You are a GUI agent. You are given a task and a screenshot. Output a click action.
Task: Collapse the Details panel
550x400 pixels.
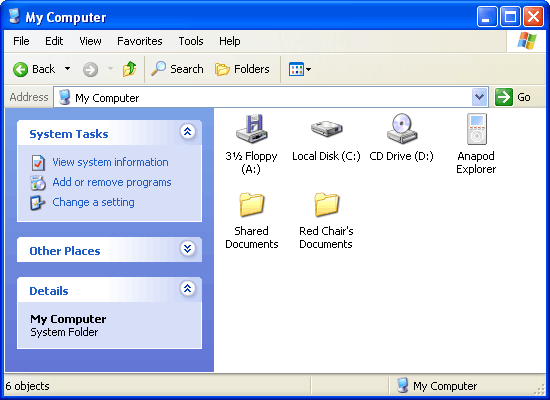[188, 289]
